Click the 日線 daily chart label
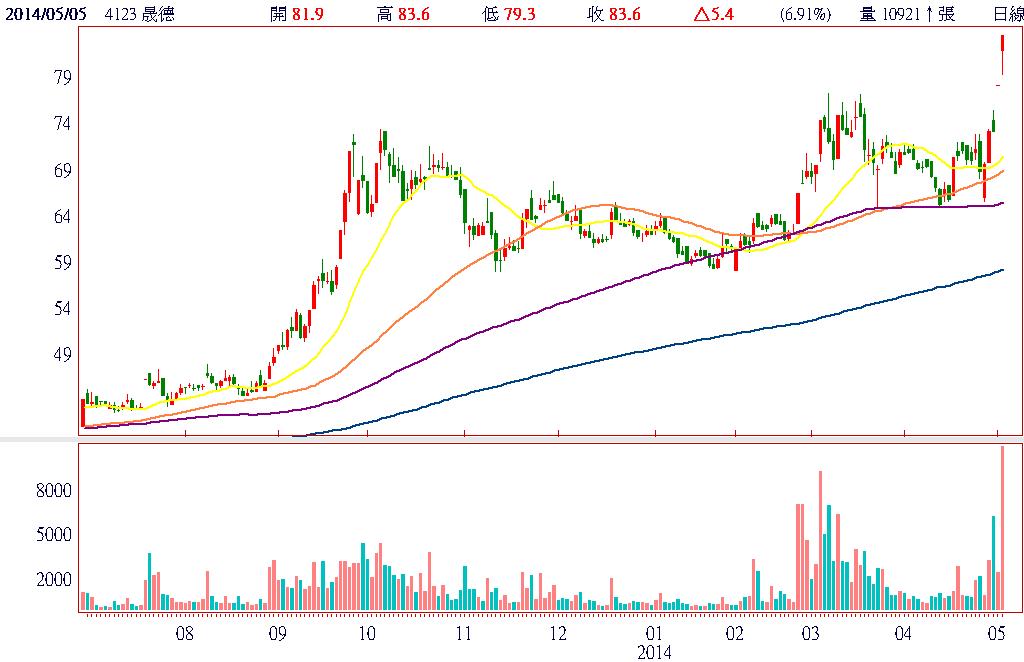The height and width of the screenshot is (662, 1024). [x=1007, y=14]
